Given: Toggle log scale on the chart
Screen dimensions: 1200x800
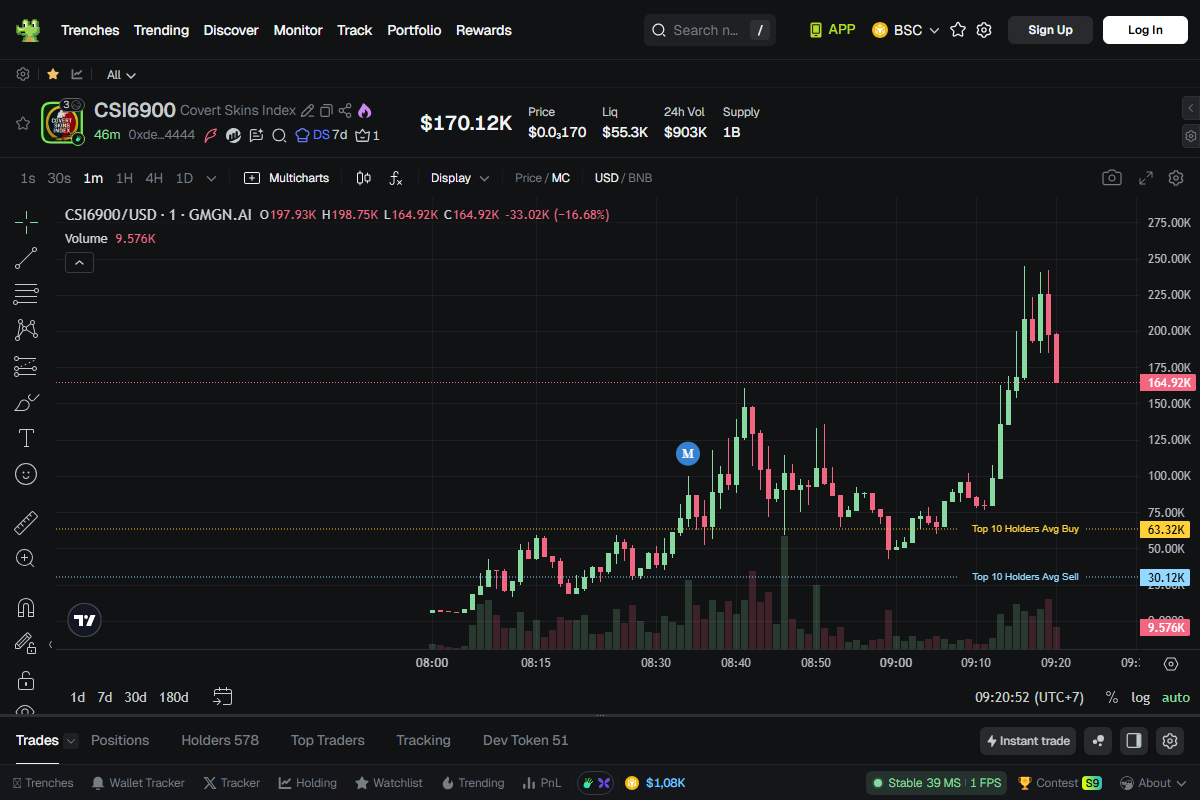Looking at the screenshot, I should coord(1140,697).
